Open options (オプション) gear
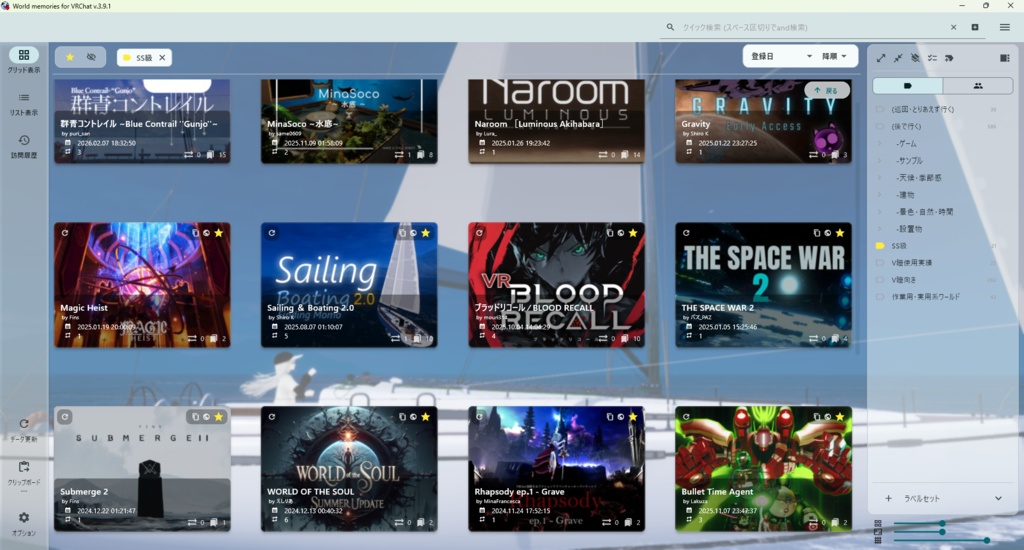1024x550 pixels. tap(24, 523)
